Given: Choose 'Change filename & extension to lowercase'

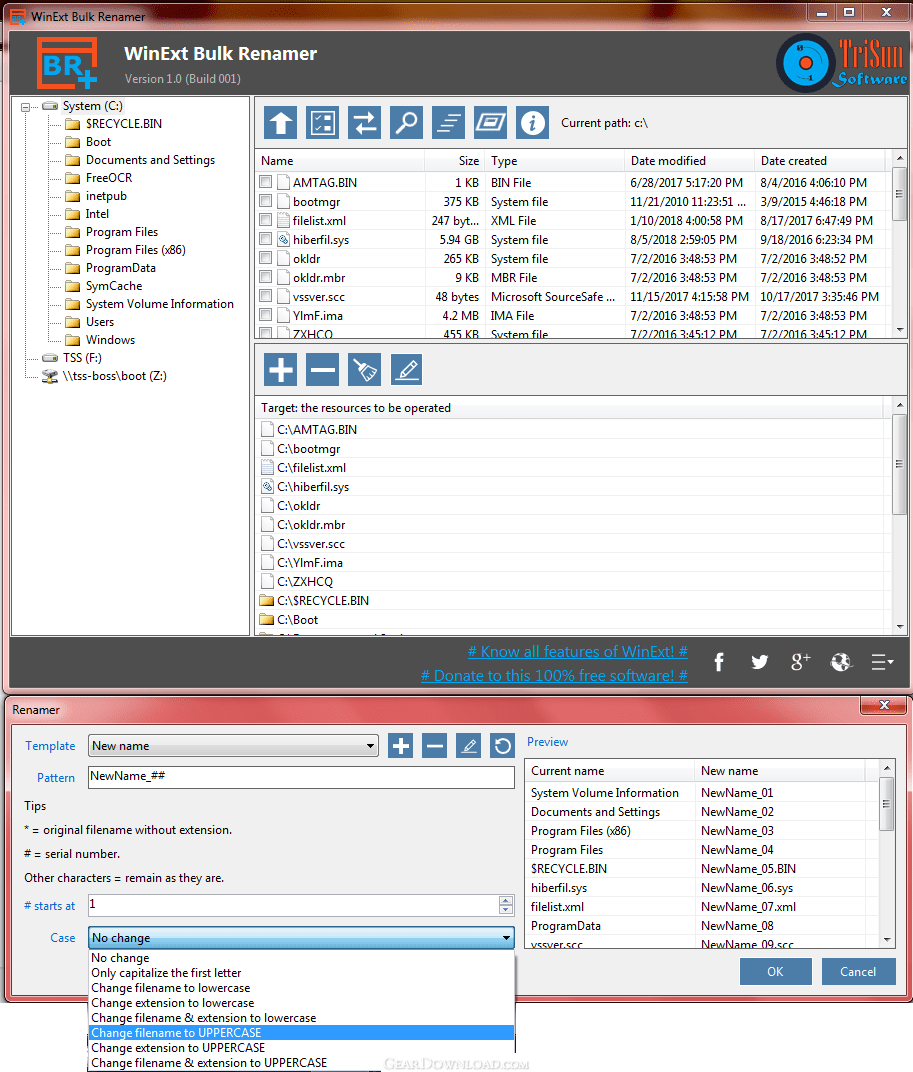Looking at the screenshot, I should click(x=302, y=1018).
